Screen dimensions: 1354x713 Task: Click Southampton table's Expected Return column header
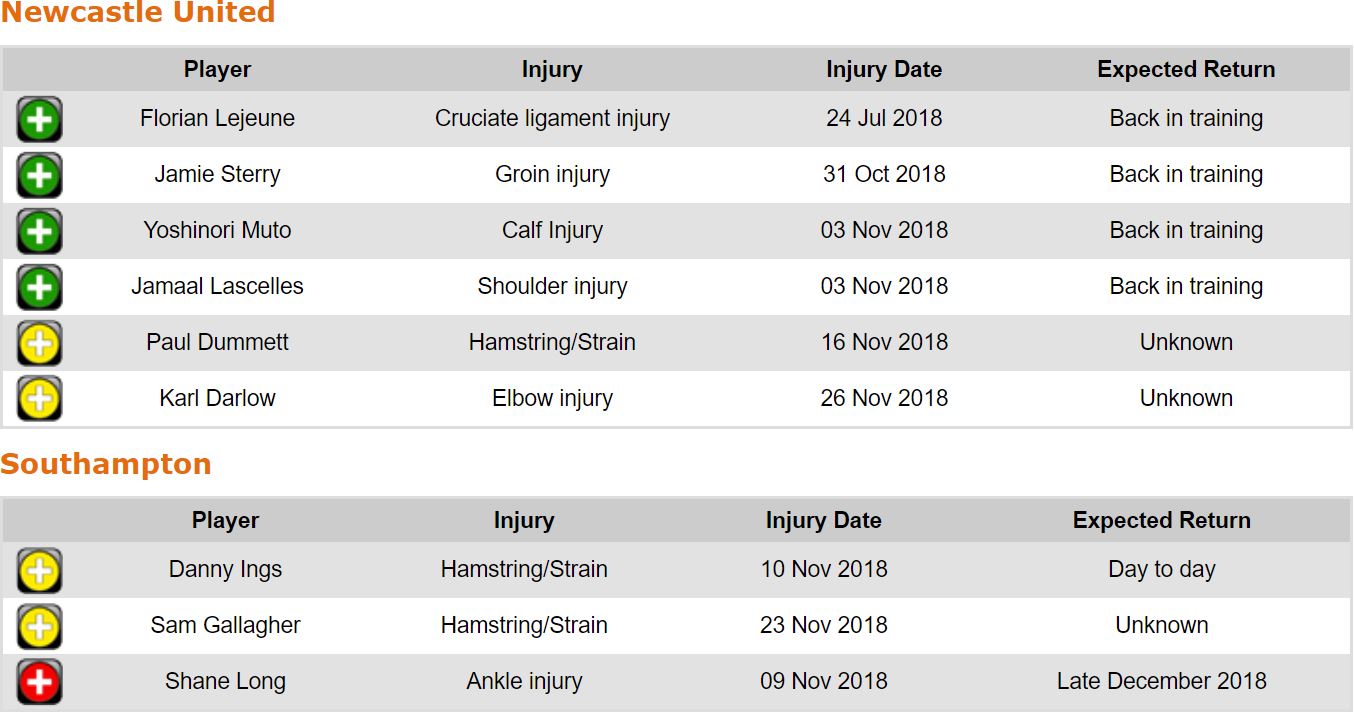coord(1161,521)
